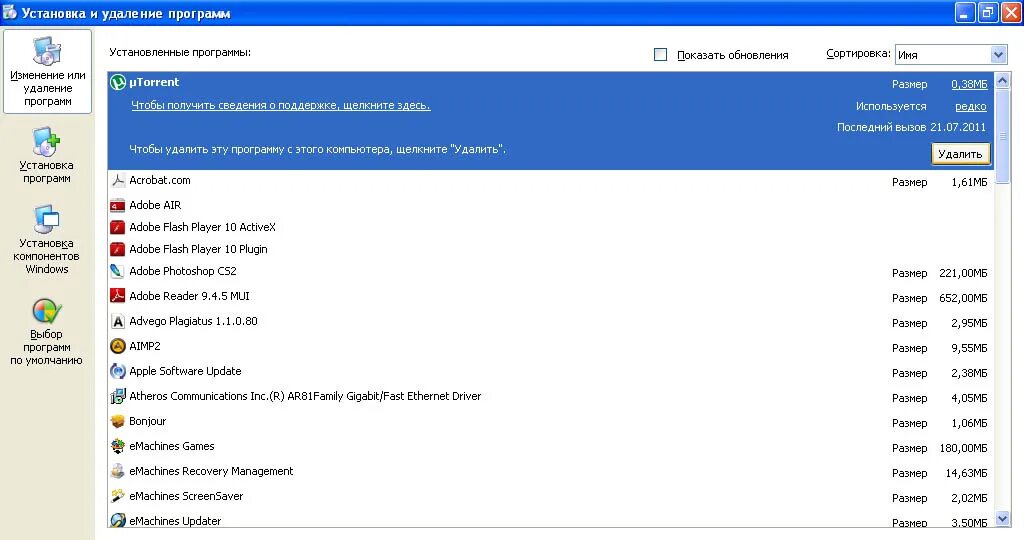Screen dimensions: 1024x540
Task: Select 'eMachines Games' entry
Action: 551,447
